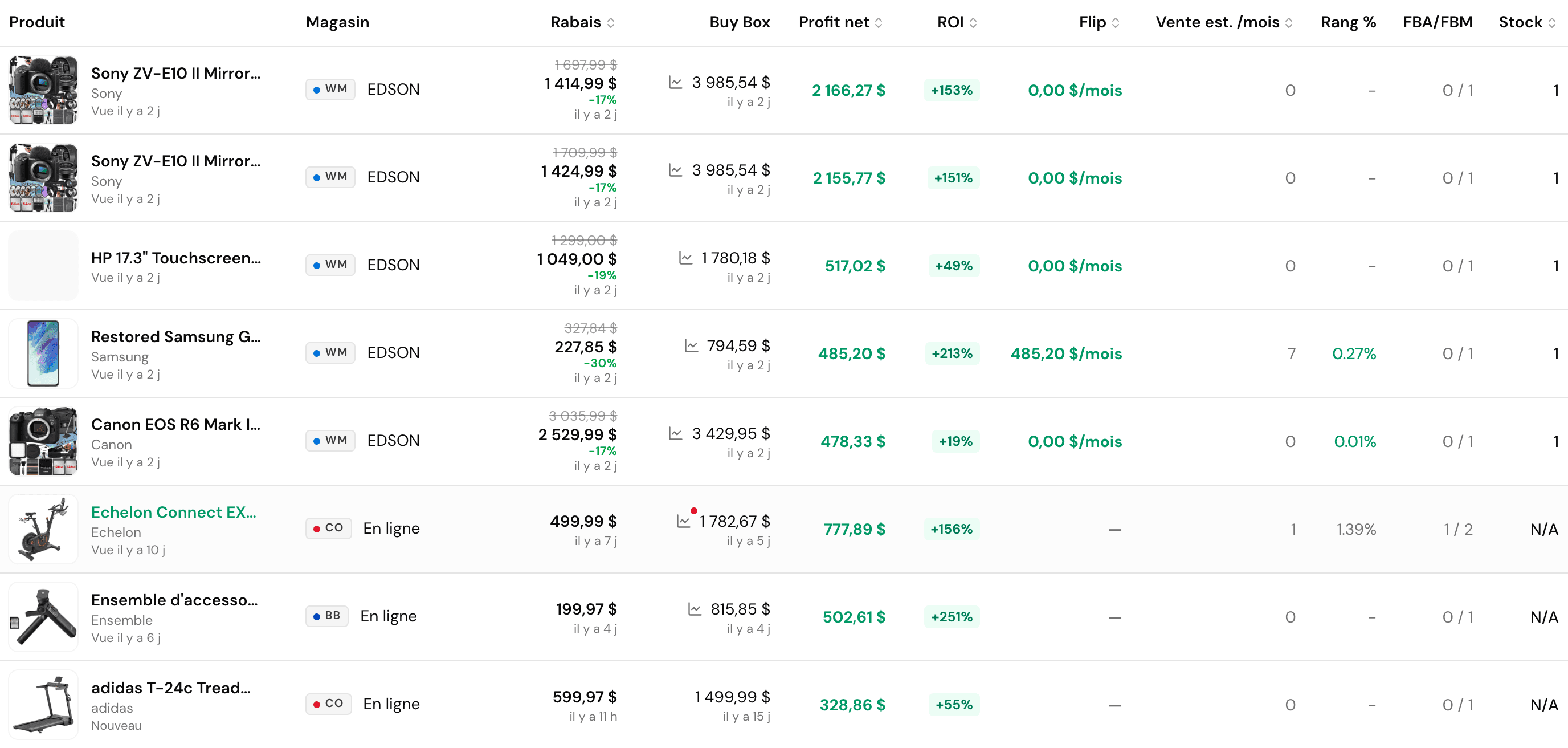Sort by Profit net column arrows

(x=879, y=23)
